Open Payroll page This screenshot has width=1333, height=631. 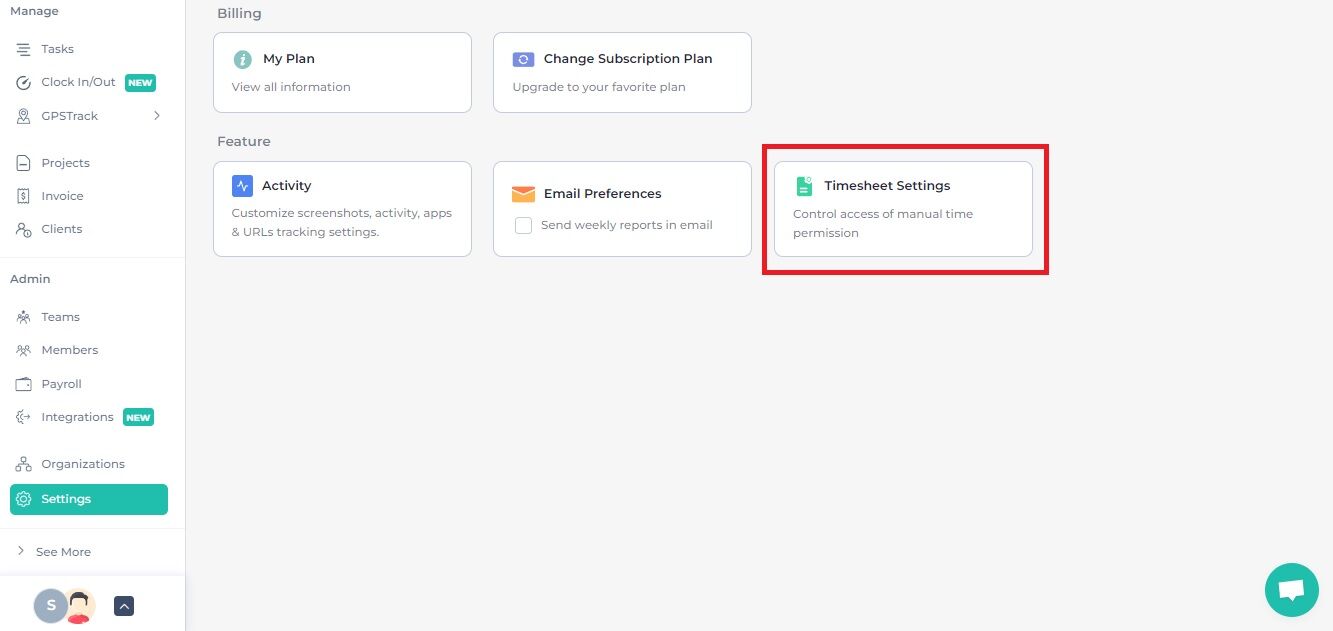[61, 384]
